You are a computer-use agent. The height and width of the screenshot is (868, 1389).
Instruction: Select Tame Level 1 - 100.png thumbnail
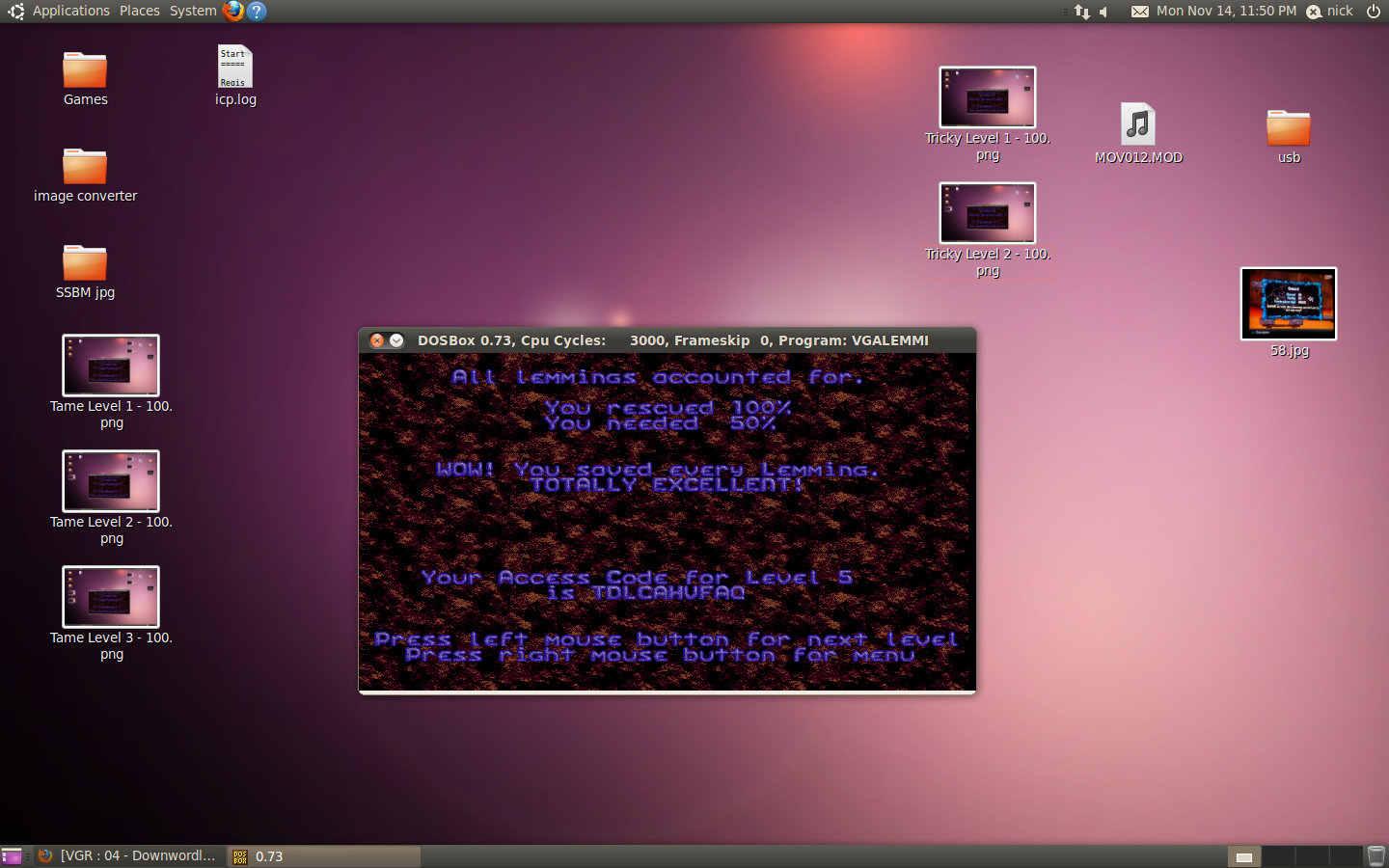pos(111,366)
